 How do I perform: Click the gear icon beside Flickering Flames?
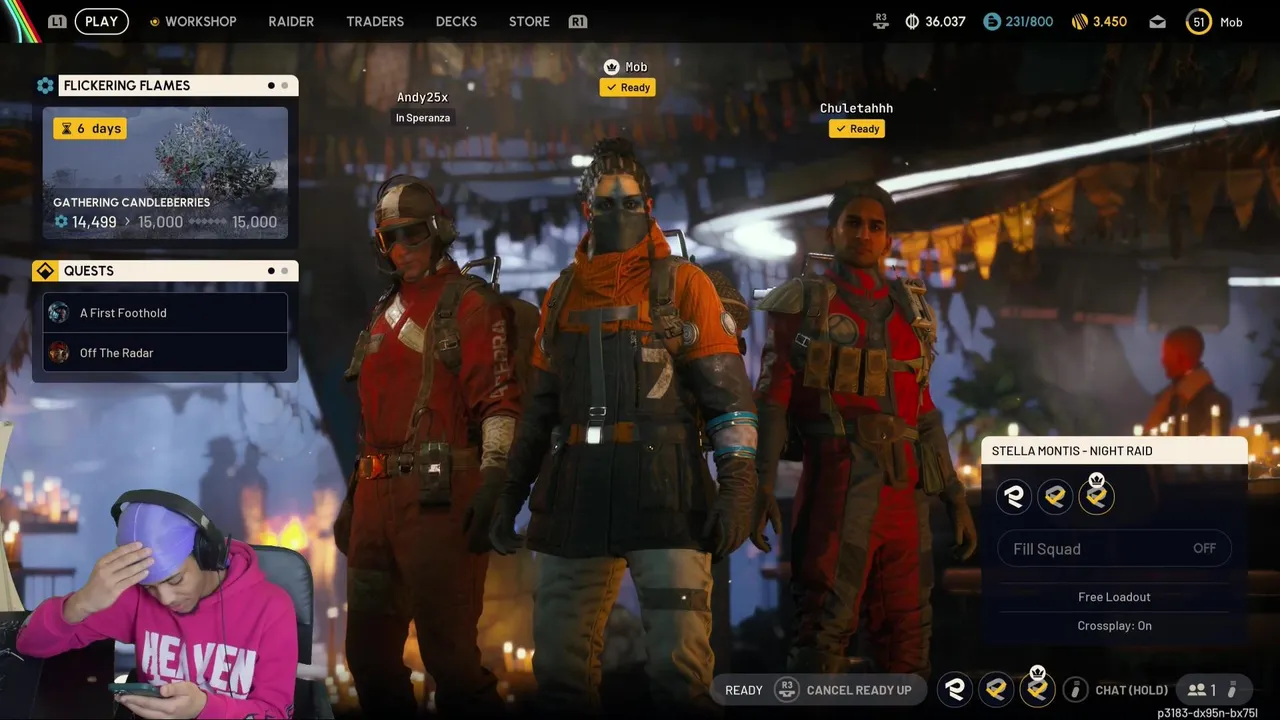[x=45, y=86]
